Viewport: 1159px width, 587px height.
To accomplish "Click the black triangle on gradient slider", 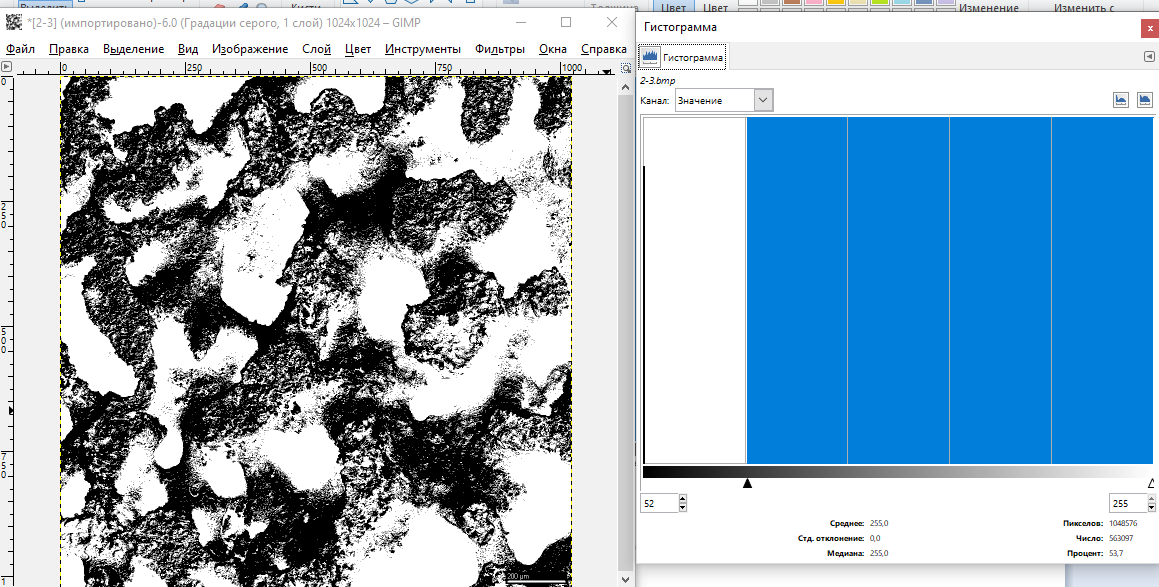I will pyautogui.click(x=747, y=484).
